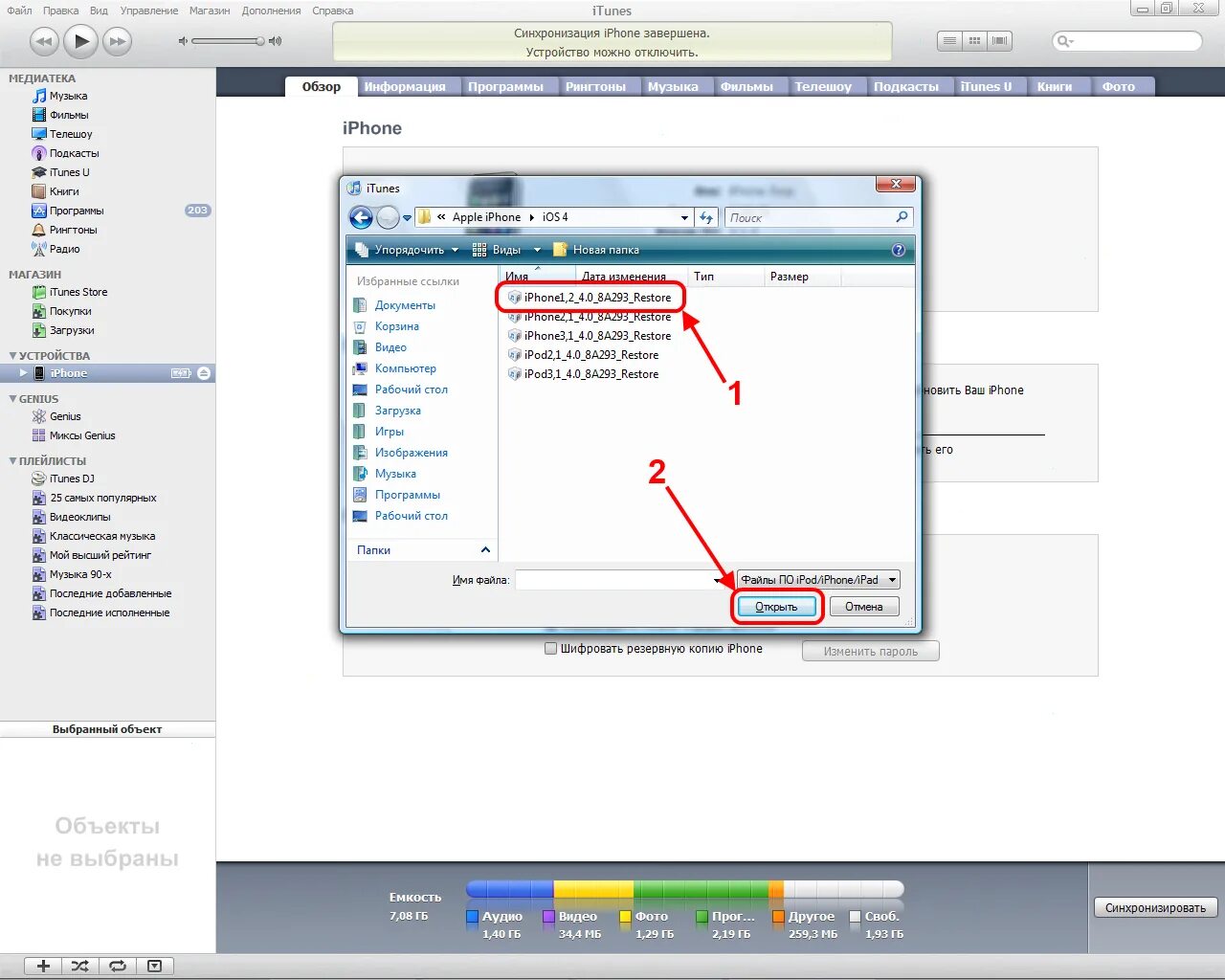This screenshot has width=1225, height=980.
Task: Play music with the Play button
Action: point(81,41)
